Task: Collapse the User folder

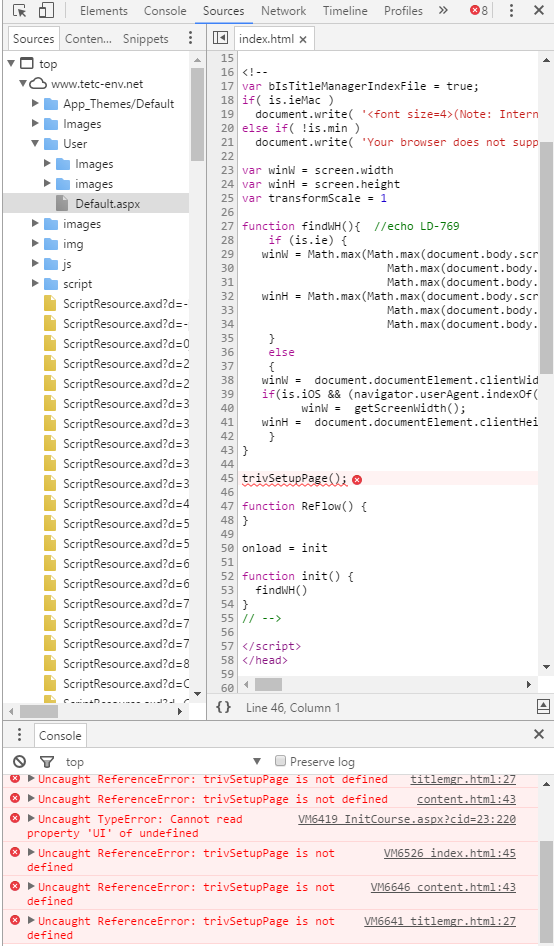Action: pyautogui.click(x=36, y=144)
